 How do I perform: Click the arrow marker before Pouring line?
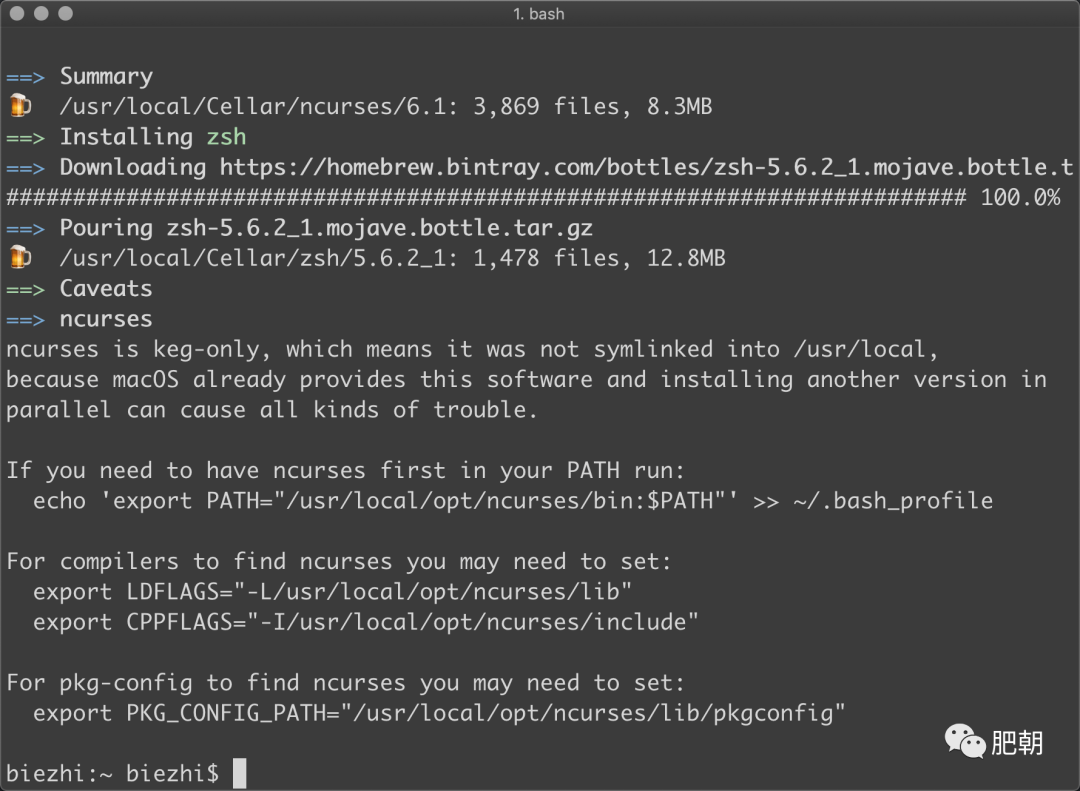click(x=26, y=229)
